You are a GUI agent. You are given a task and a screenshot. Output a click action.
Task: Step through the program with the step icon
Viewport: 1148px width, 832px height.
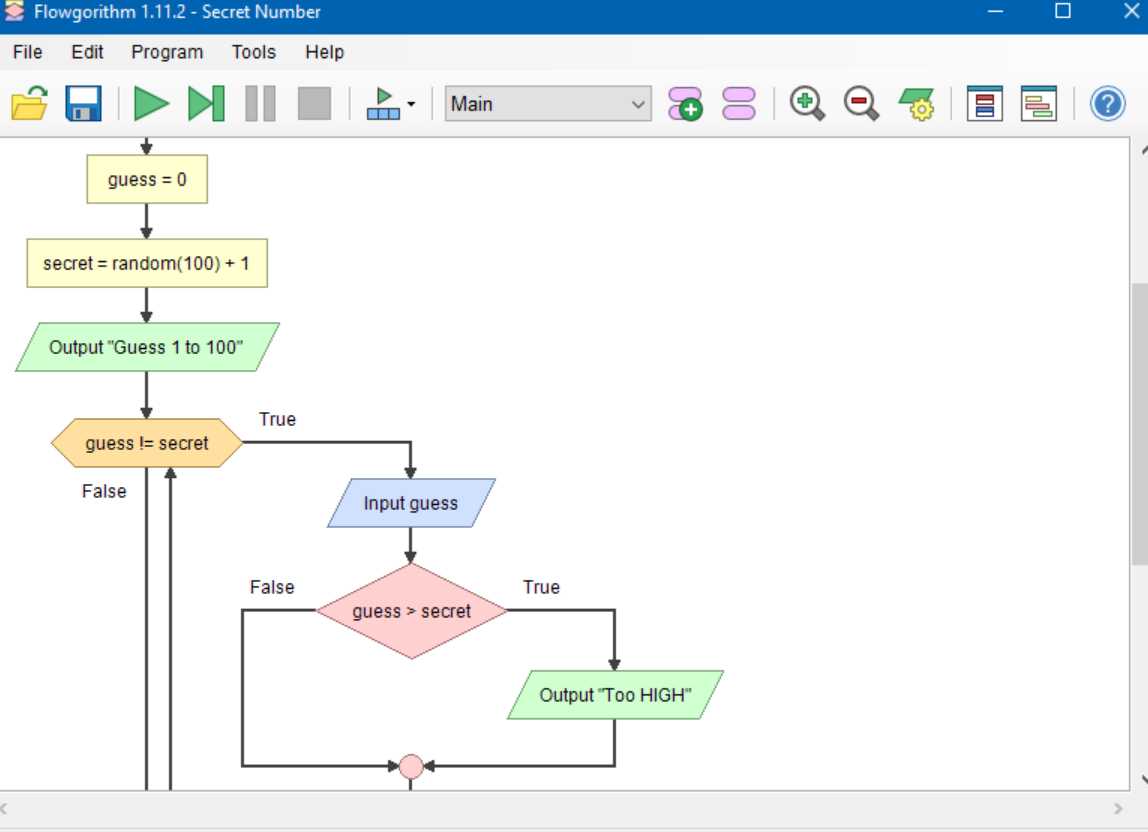point(206,103)
